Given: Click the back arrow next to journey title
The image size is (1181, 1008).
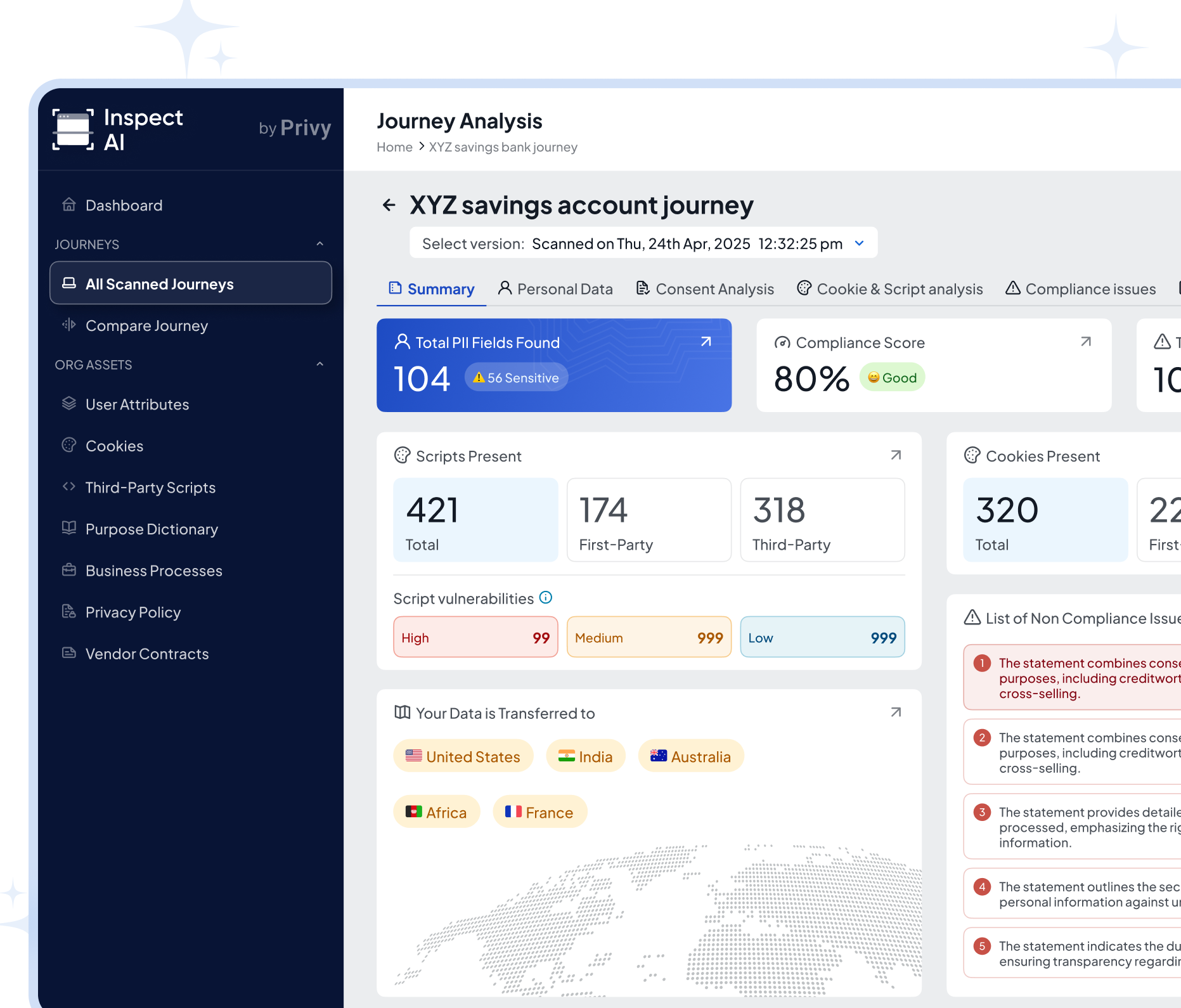Looking at the screenshot, I should pos(389,205).
